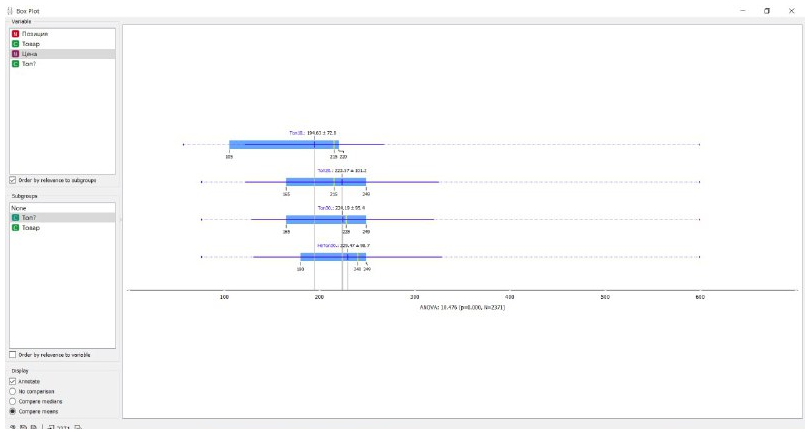Select the Топ? variable in Variable list
The height and width of the screenshot is (429, 812).
tap(62, 64)
